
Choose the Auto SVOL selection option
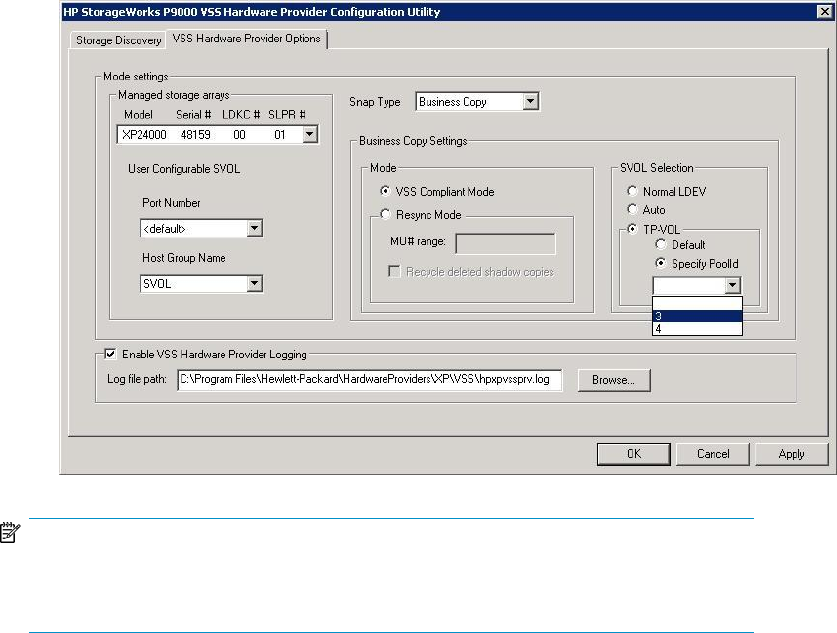(x=632, y=209)
